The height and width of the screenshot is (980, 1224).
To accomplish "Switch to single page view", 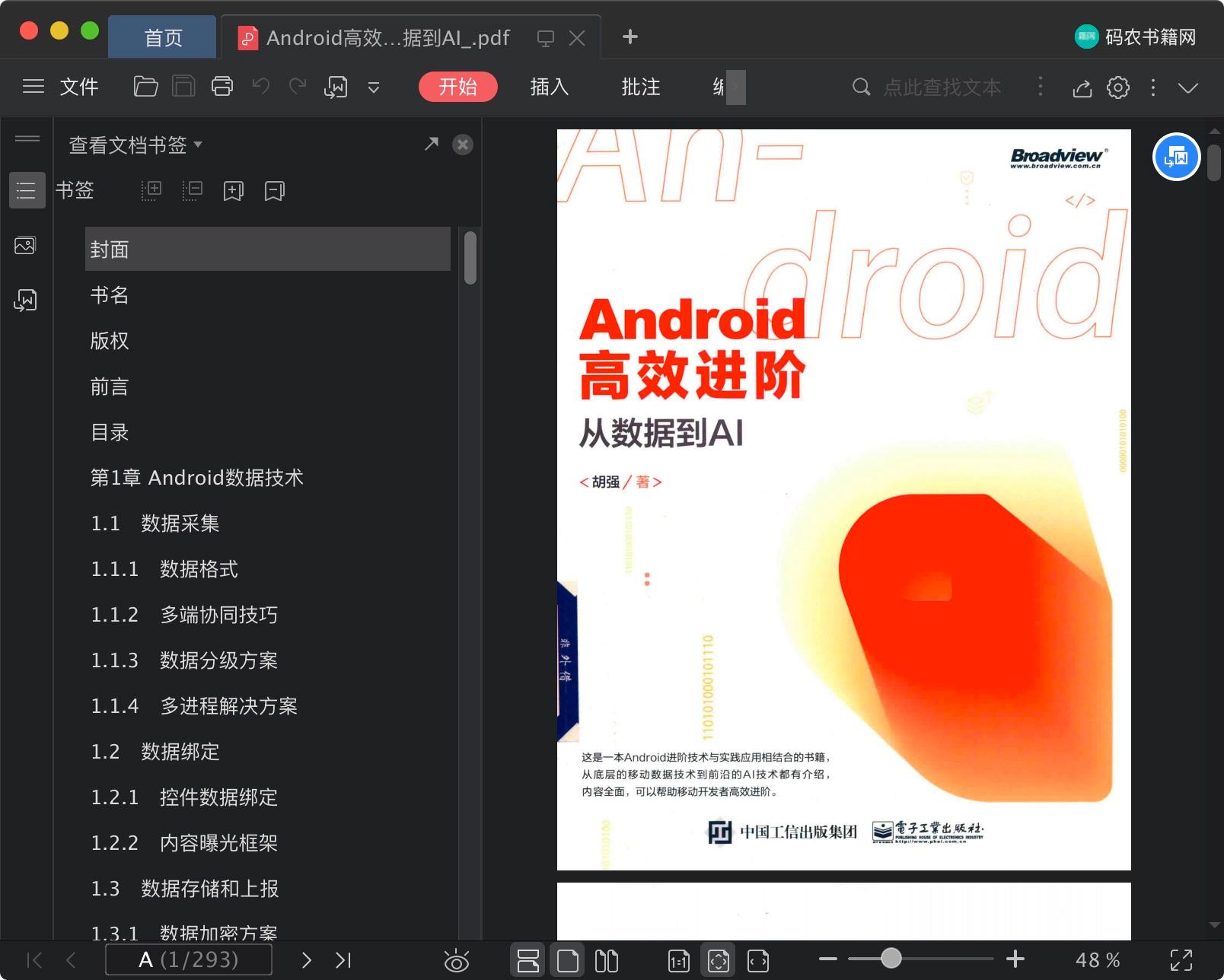I will 568,961.
